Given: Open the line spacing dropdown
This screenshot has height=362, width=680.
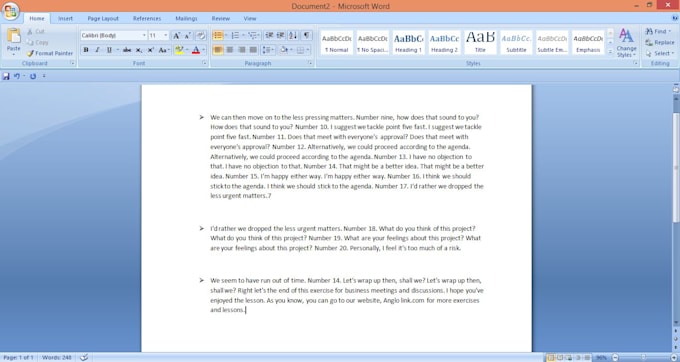Looking at the screenshot, I should pos(268,50).
